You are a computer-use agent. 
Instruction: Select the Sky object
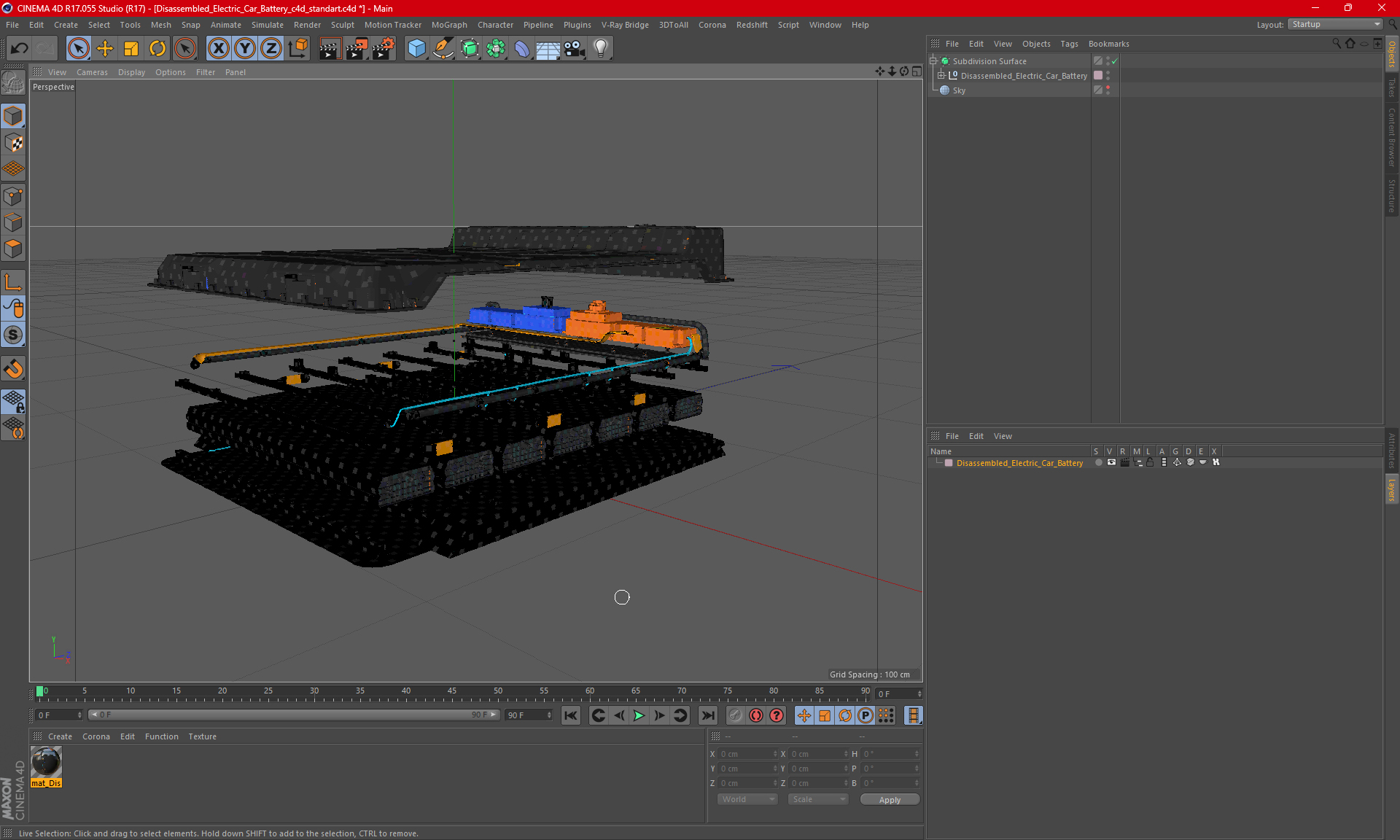coord(959,90)
